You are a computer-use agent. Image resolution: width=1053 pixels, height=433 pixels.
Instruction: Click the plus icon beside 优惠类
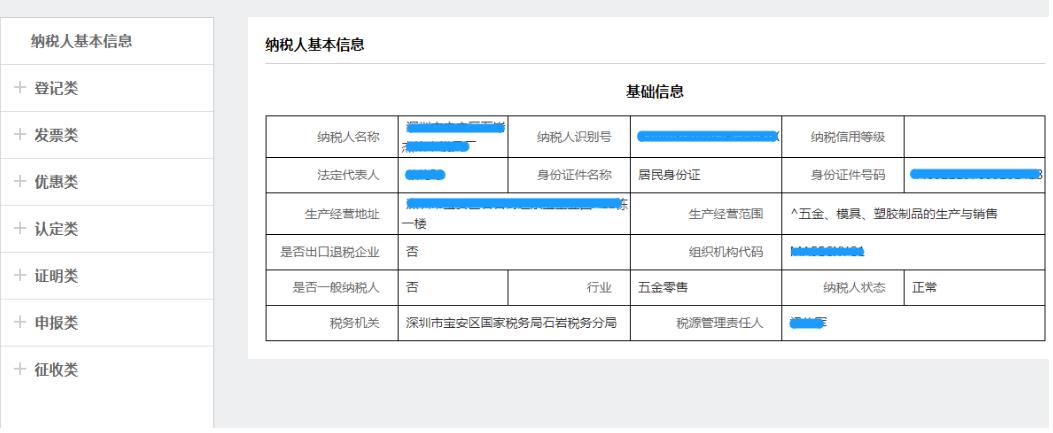[x=20, y=182]
